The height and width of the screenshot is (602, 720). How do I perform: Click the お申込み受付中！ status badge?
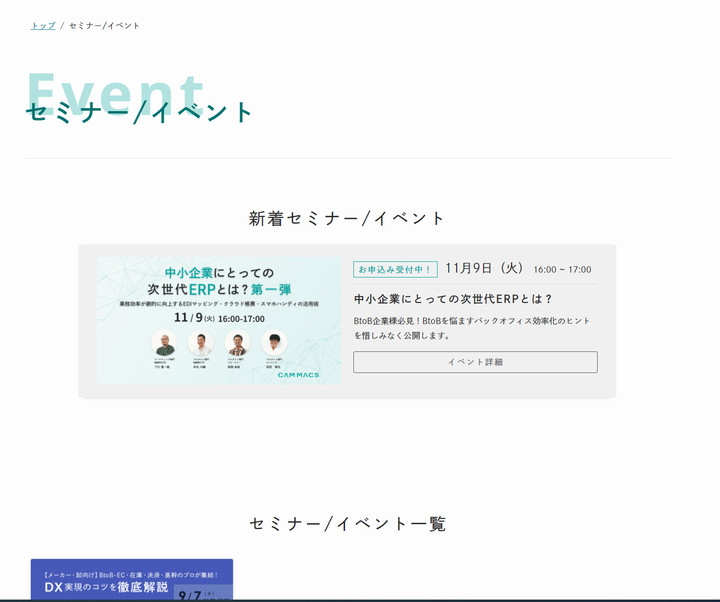point(395,270)
